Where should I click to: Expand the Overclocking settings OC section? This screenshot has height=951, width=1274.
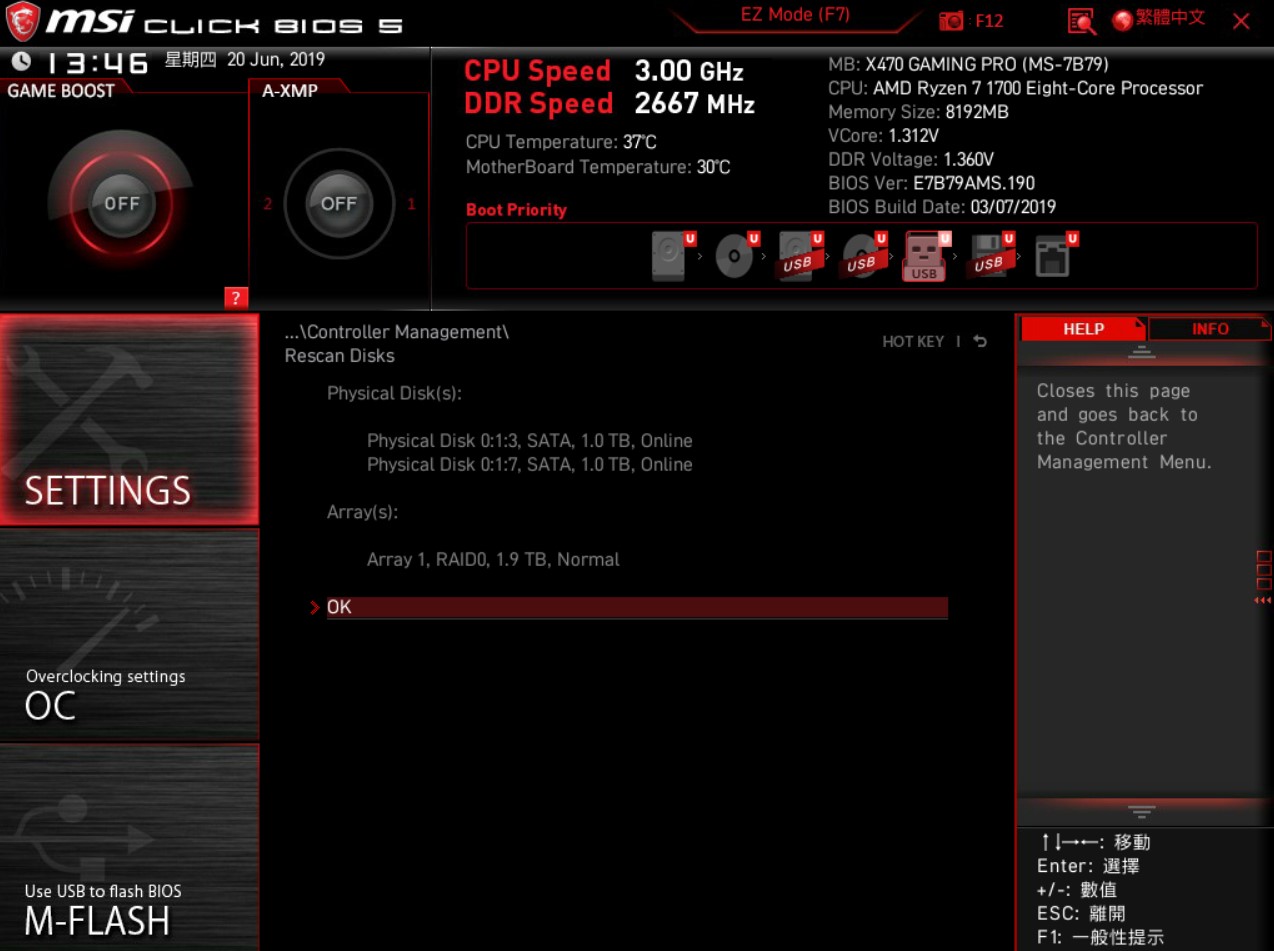click(129, 693)
